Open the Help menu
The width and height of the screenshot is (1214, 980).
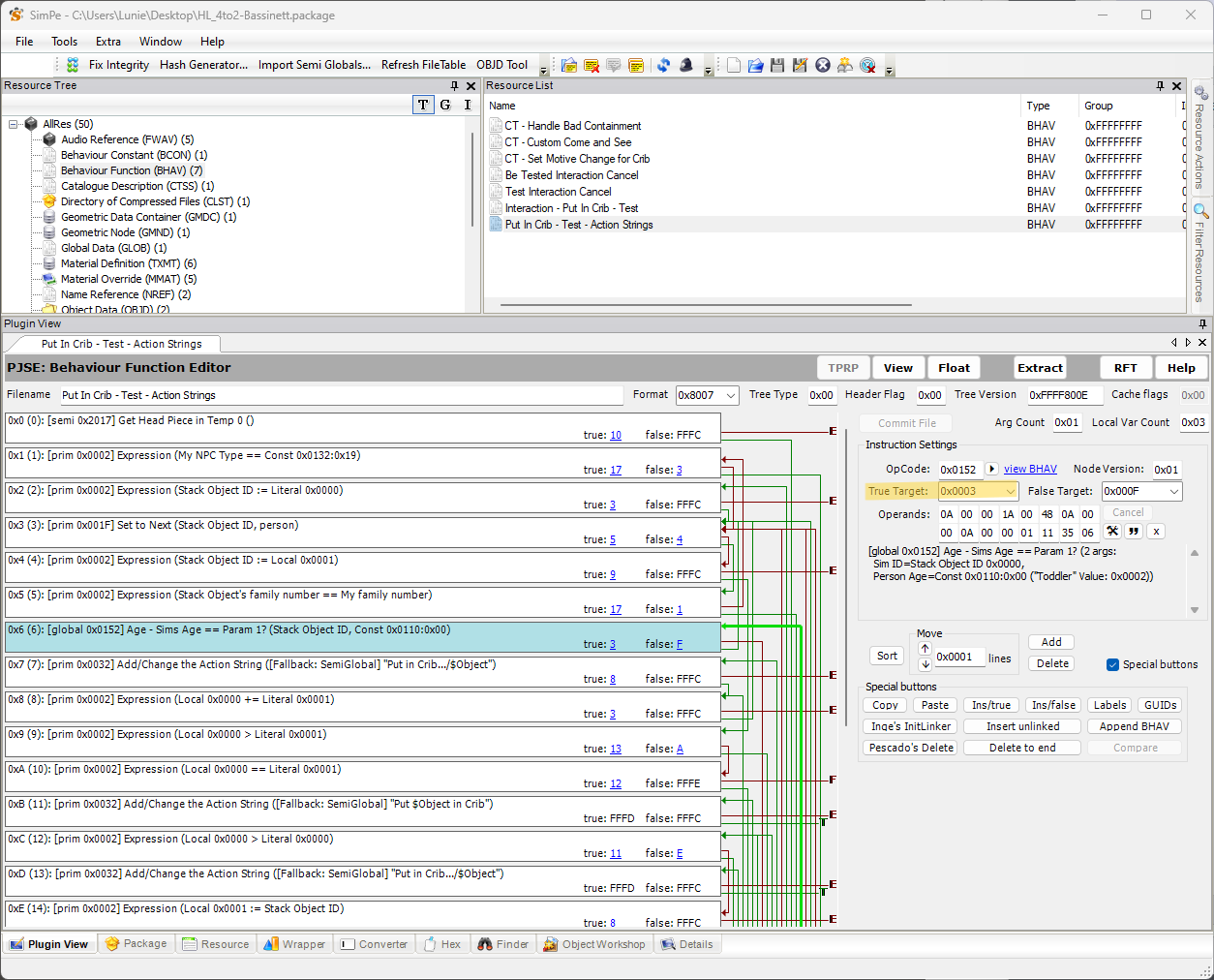(x=212, y=42)
